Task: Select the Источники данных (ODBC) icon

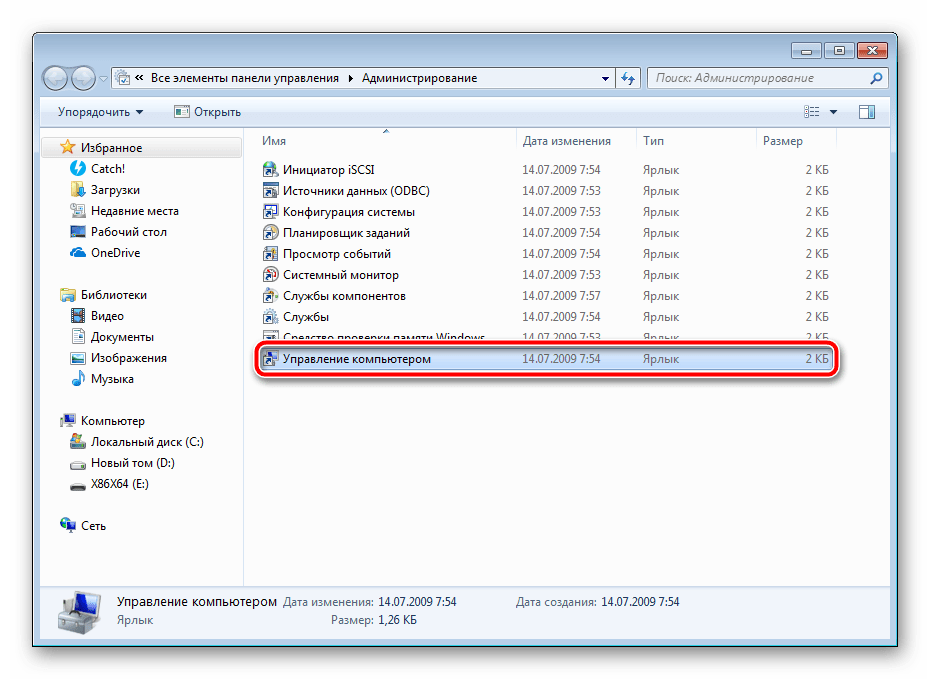Action: [270, 190]
